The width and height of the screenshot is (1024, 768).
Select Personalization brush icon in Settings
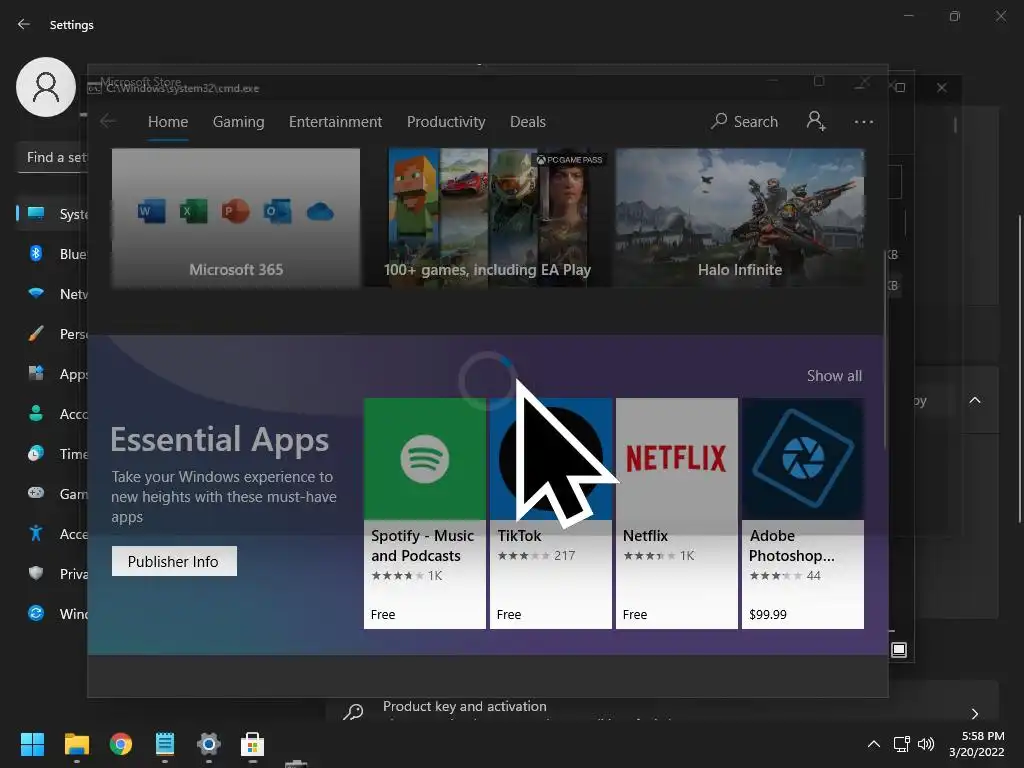36,334
